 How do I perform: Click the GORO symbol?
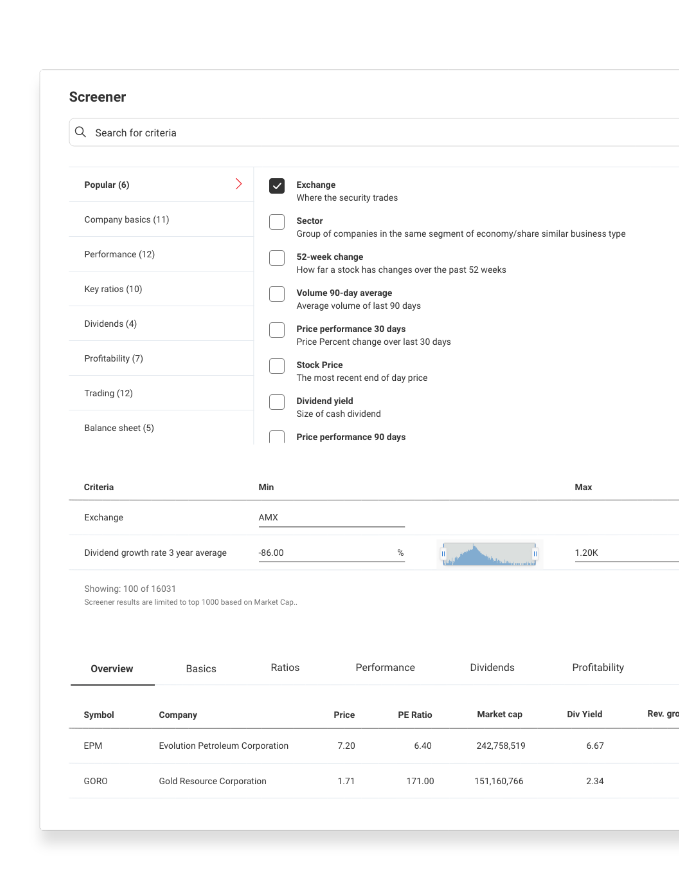(96, 781)
